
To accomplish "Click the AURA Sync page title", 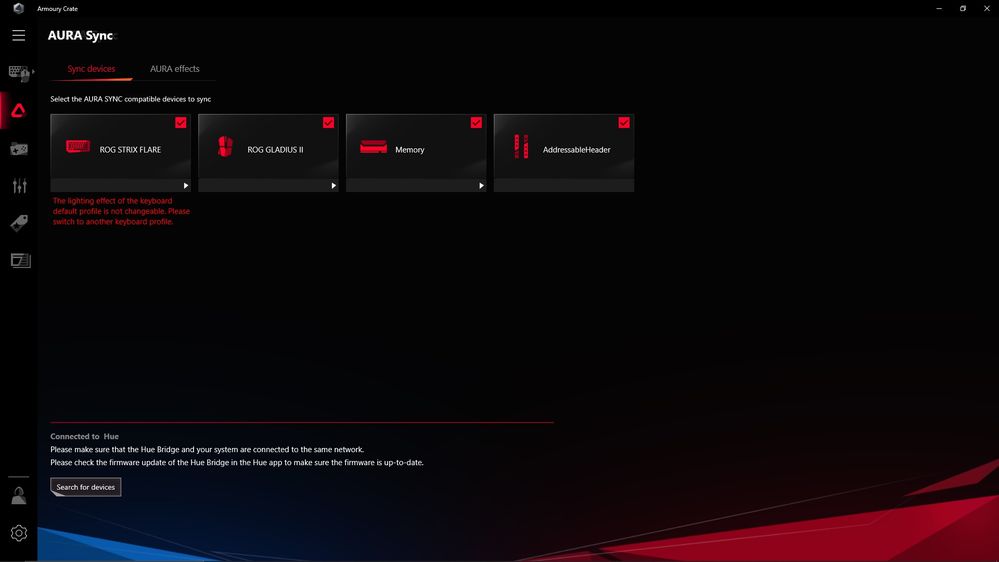I will point(80,36).
